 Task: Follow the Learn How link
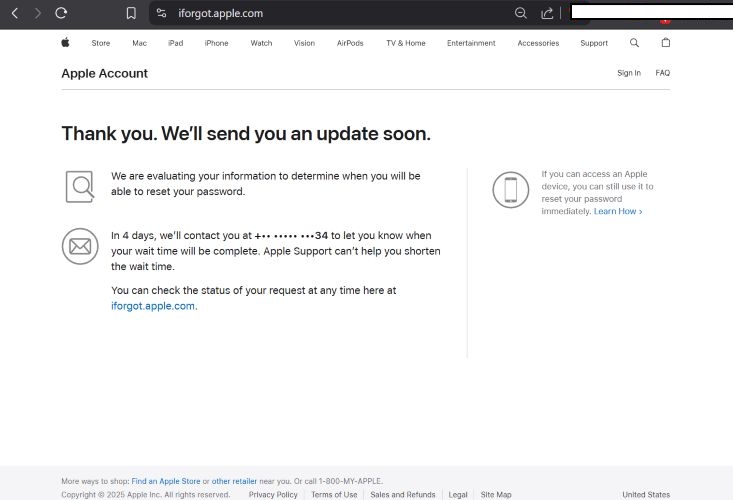coord(618,212)
